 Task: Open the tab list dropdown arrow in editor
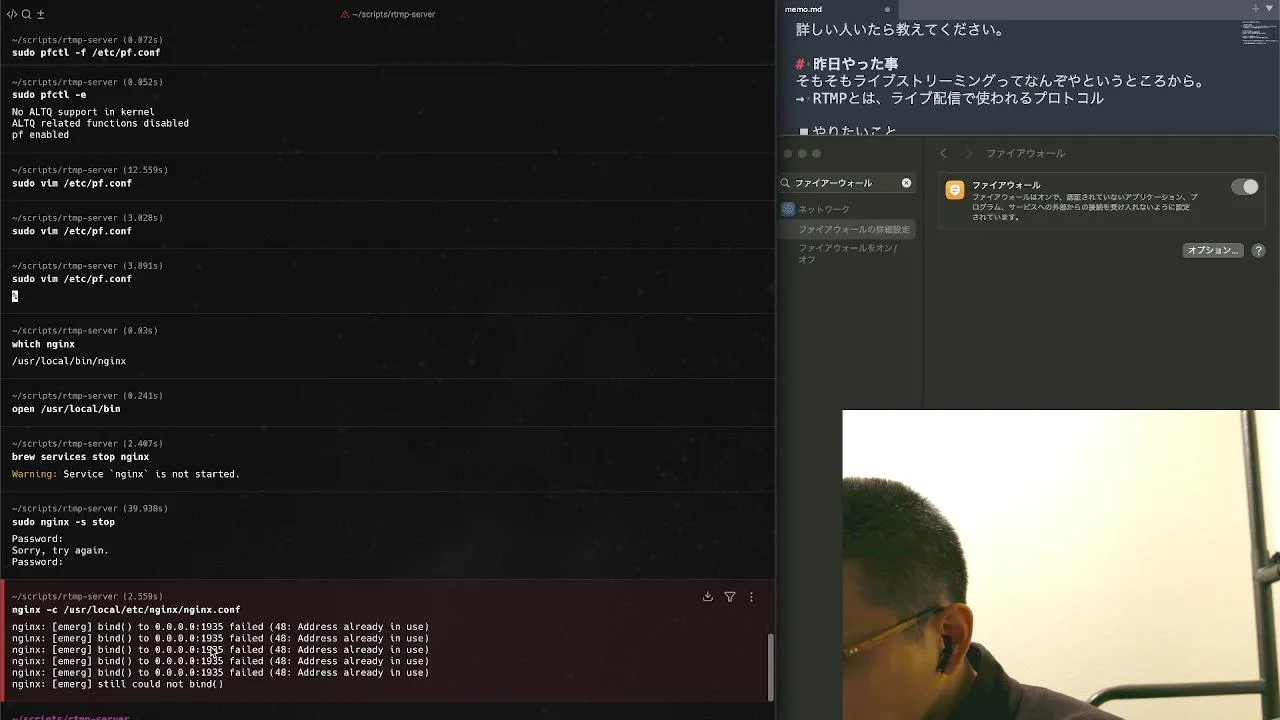coord(1270,8)
